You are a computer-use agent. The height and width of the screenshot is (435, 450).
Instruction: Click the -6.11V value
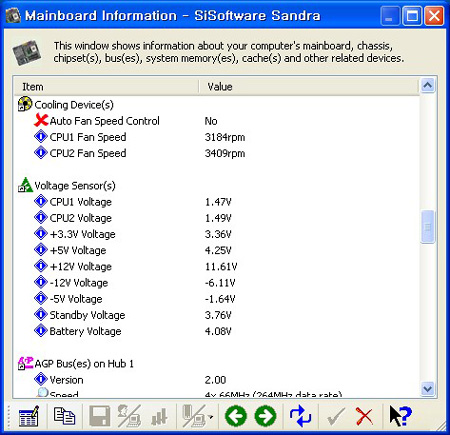[220, 283]
